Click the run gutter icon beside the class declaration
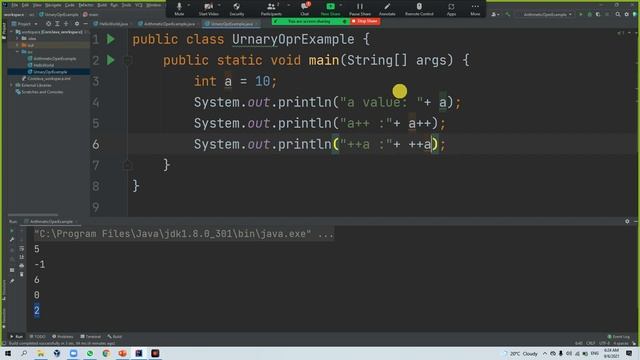The height and width of the screenshot is (360, 640). pyautogui.click(x=111, y=39)
